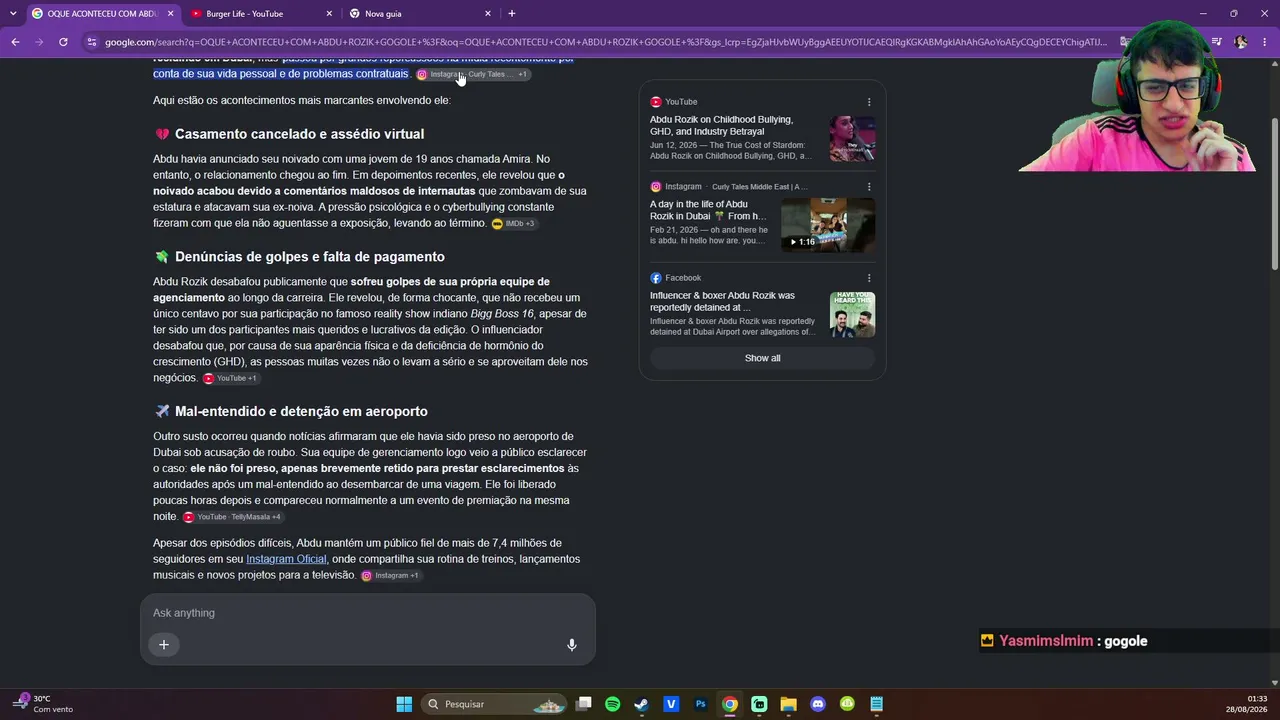Open the blue V app in taskbar
Image resolution: width=1280 pixels, height=720 pixels.
click(x=671, y=704)
